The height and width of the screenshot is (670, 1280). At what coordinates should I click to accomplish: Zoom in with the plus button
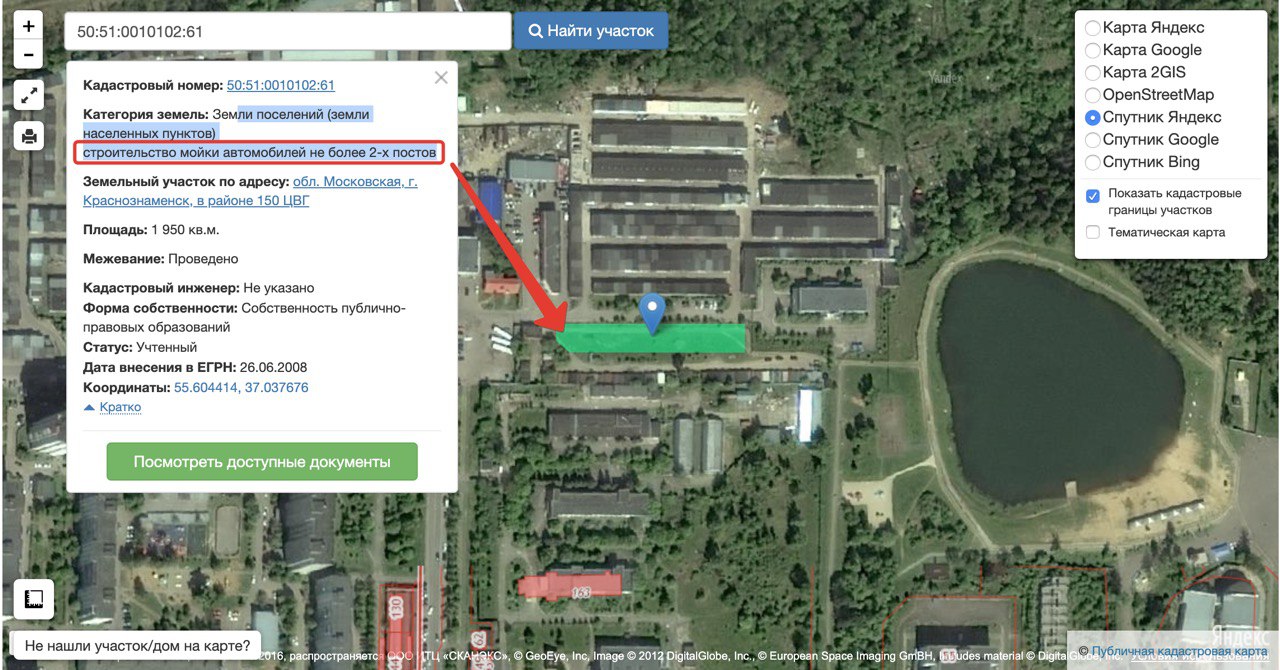pyautogui.click(x=29, y=26)
